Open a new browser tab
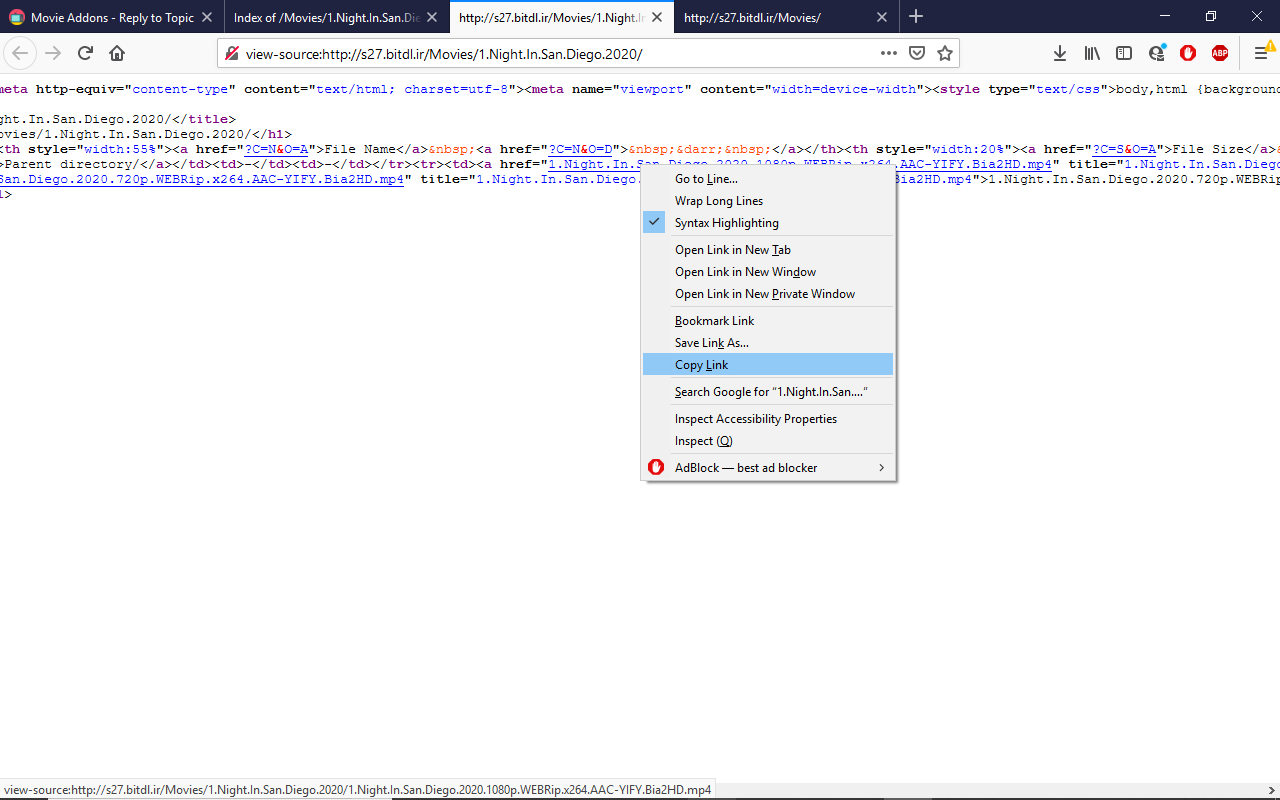This screenshot has height=800, width=1280. [916, 17]
